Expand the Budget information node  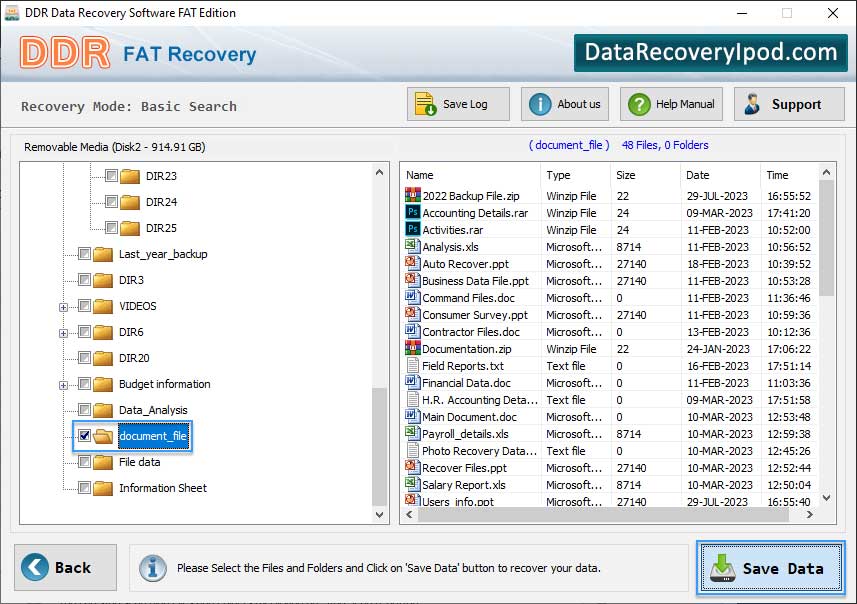(x=63, y=385)
